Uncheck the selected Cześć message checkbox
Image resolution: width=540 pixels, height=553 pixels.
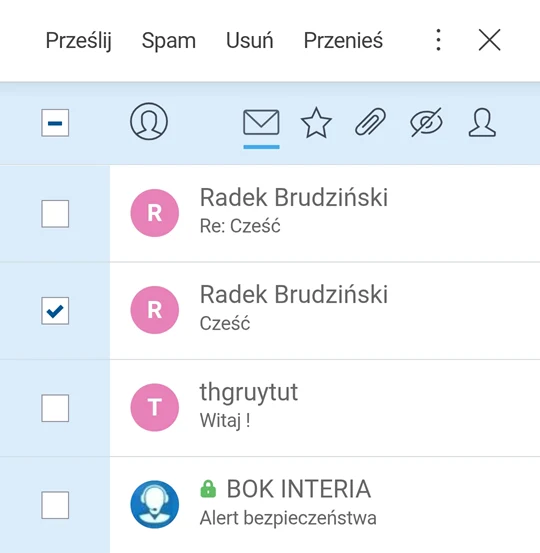55,311
